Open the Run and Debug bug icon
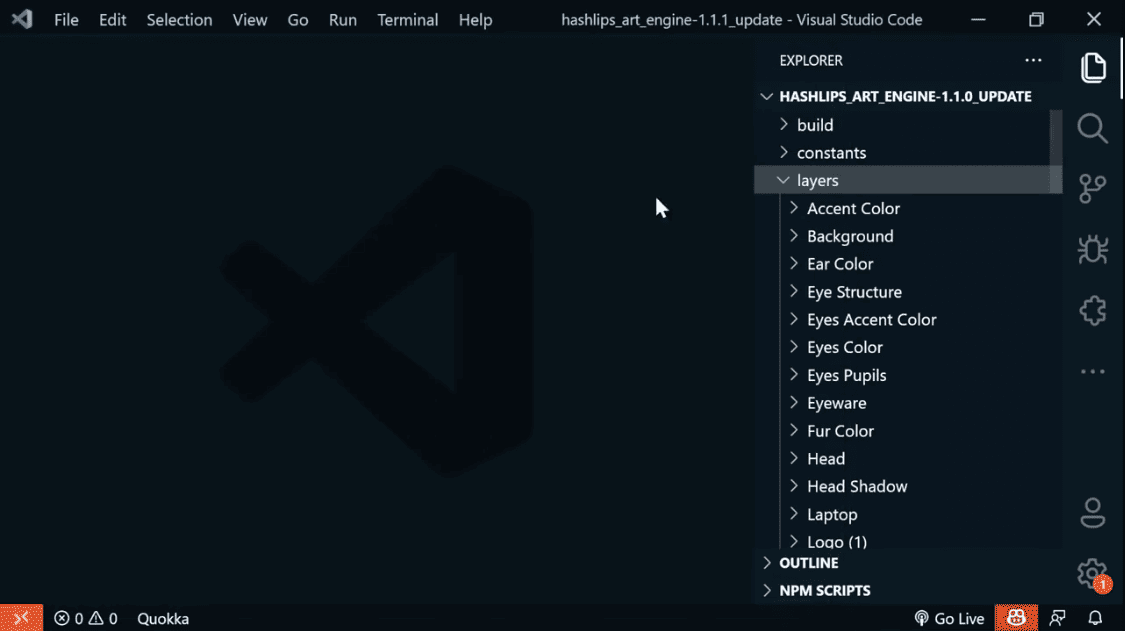Image resolution: width=1125 pixels, height=631 pixels. (1093, 250)
